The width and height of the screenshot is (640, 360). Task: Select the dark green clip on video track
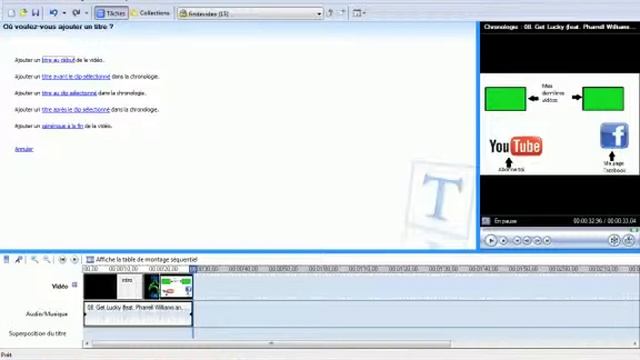152,287
